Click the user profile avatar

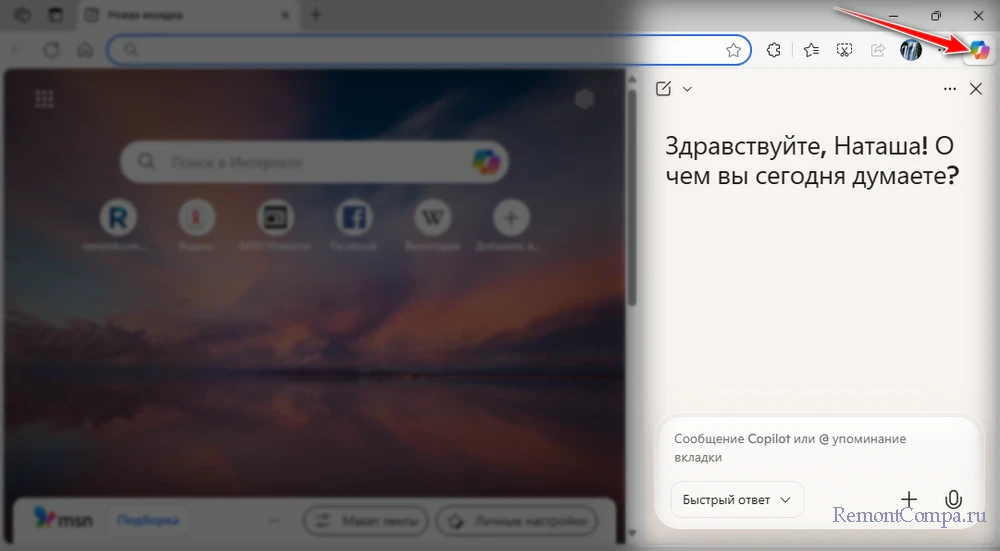(x=910, y=50)
